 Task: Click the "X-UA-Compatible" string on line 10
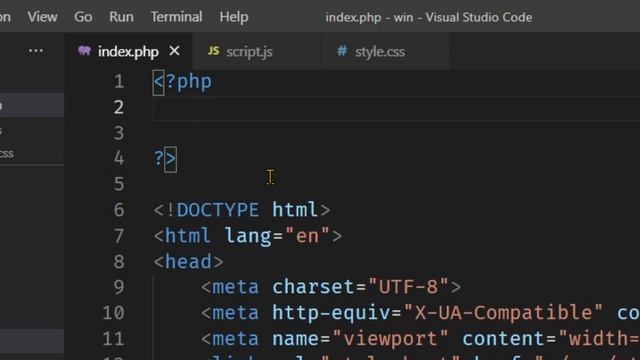503,313
